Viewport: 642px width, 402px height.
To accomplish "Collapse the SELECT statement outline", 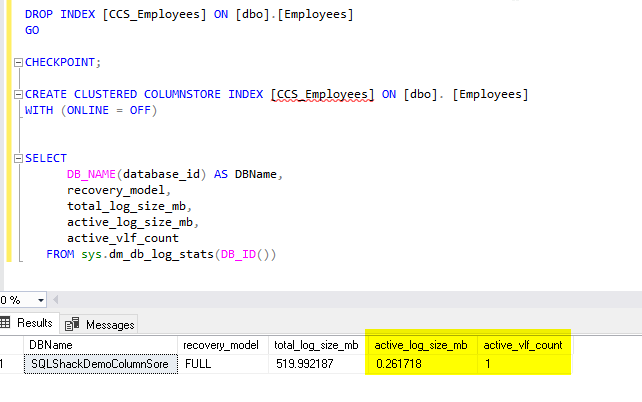I will (18, 158).
